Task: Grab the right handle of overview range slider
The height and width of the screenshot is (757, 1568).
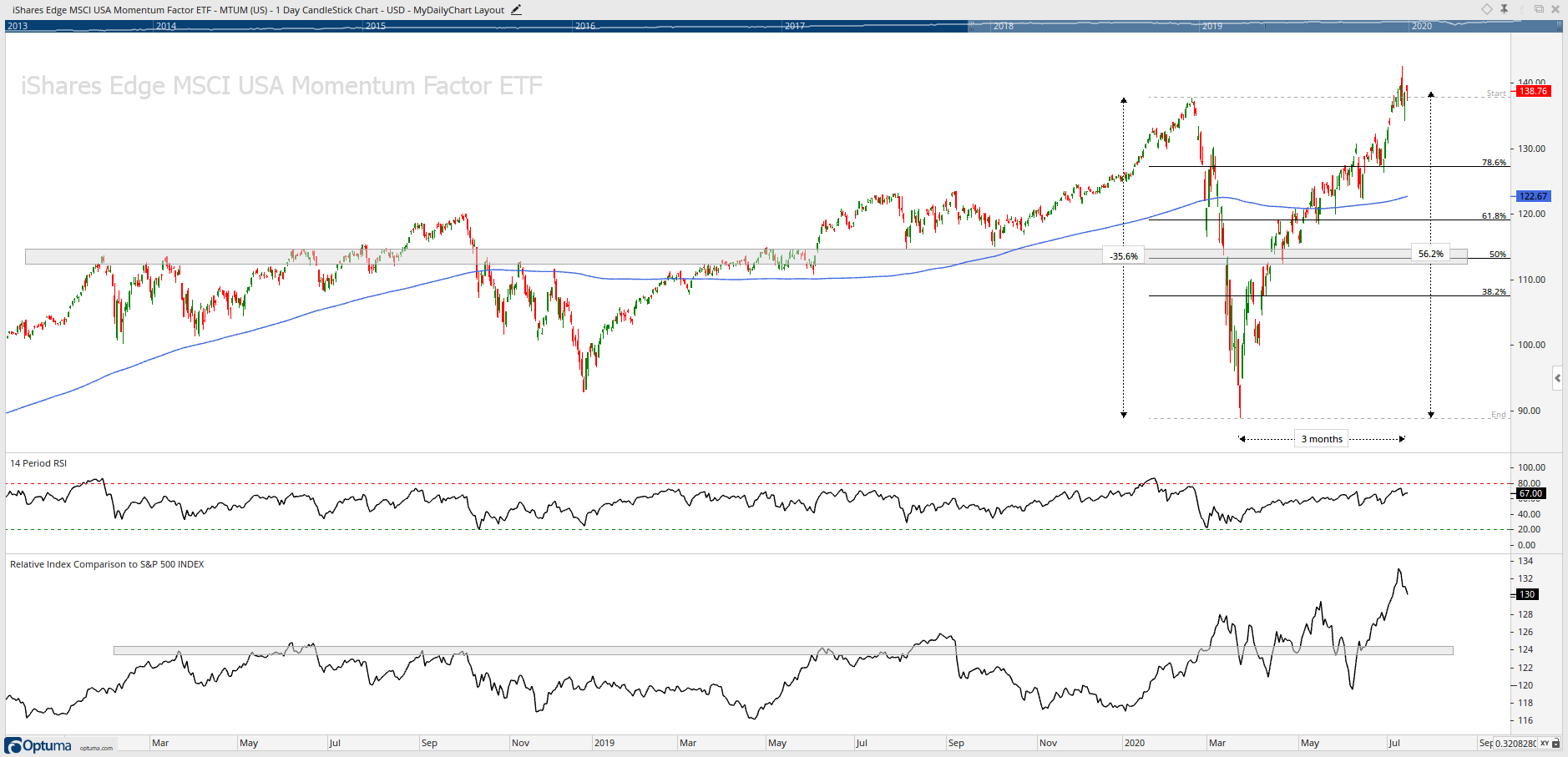Action: click(x=1559, y=26)
